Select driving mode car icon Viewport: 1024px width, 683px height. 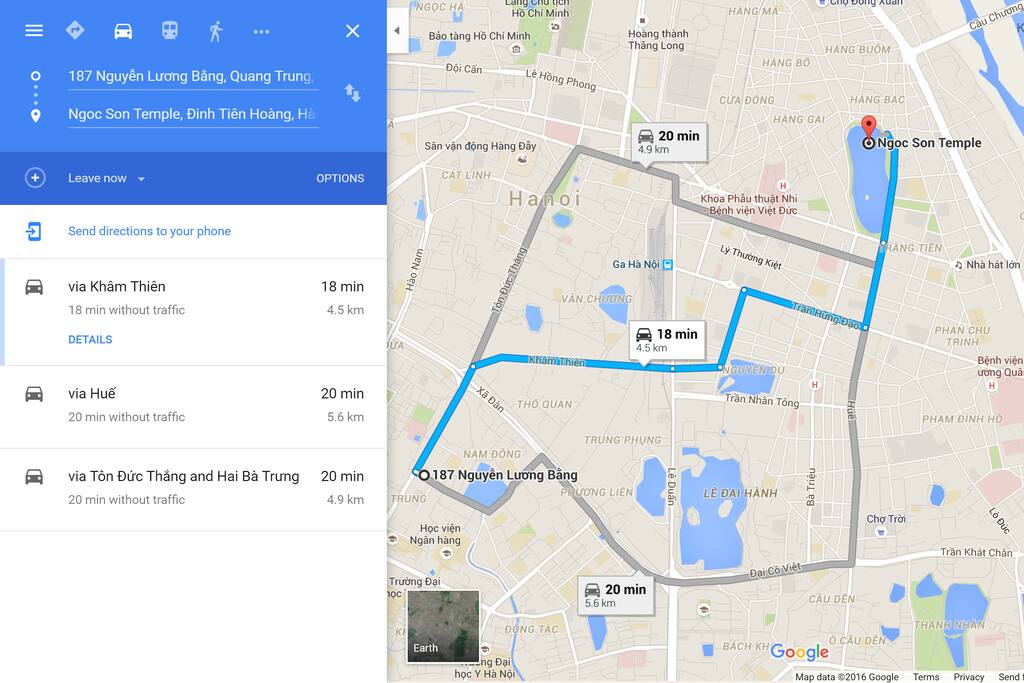tap(123, 31)
